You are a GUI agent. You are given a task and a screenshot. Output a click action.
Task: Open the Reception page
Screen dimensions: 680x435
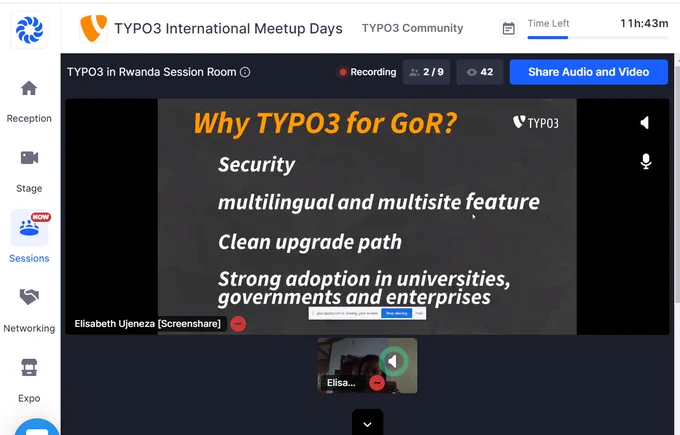click(29, 101)
